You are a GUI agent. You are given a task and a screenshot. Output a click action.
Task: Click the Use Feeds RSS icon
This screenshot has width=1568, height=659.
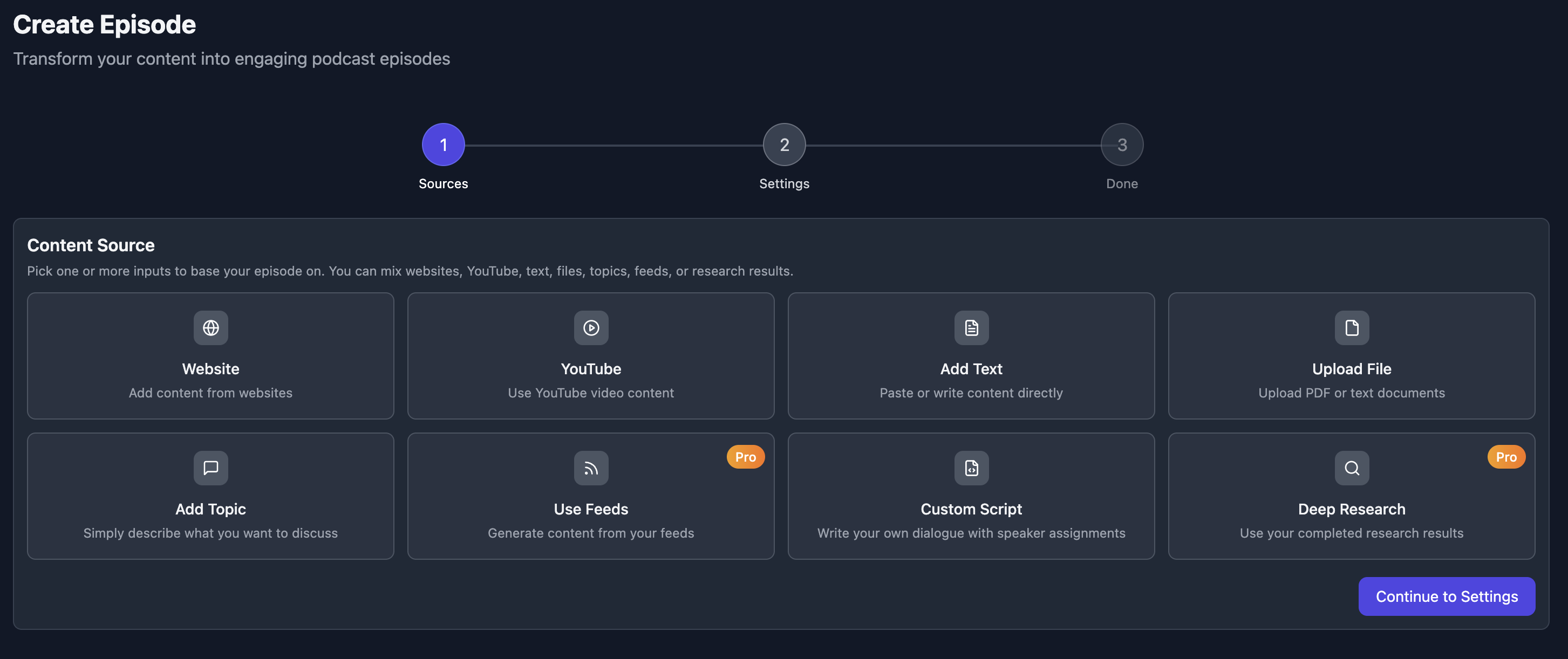590,468
